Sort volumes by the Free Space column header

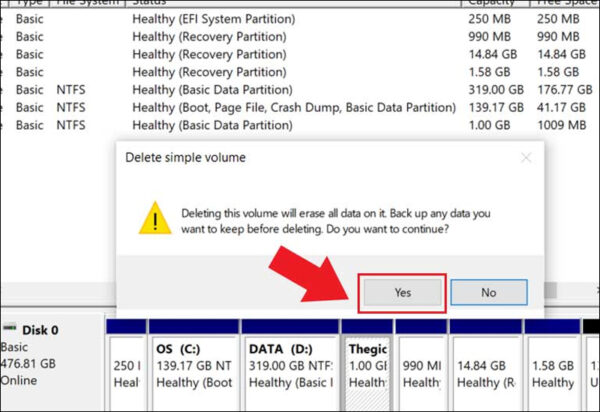pos(560,3)
